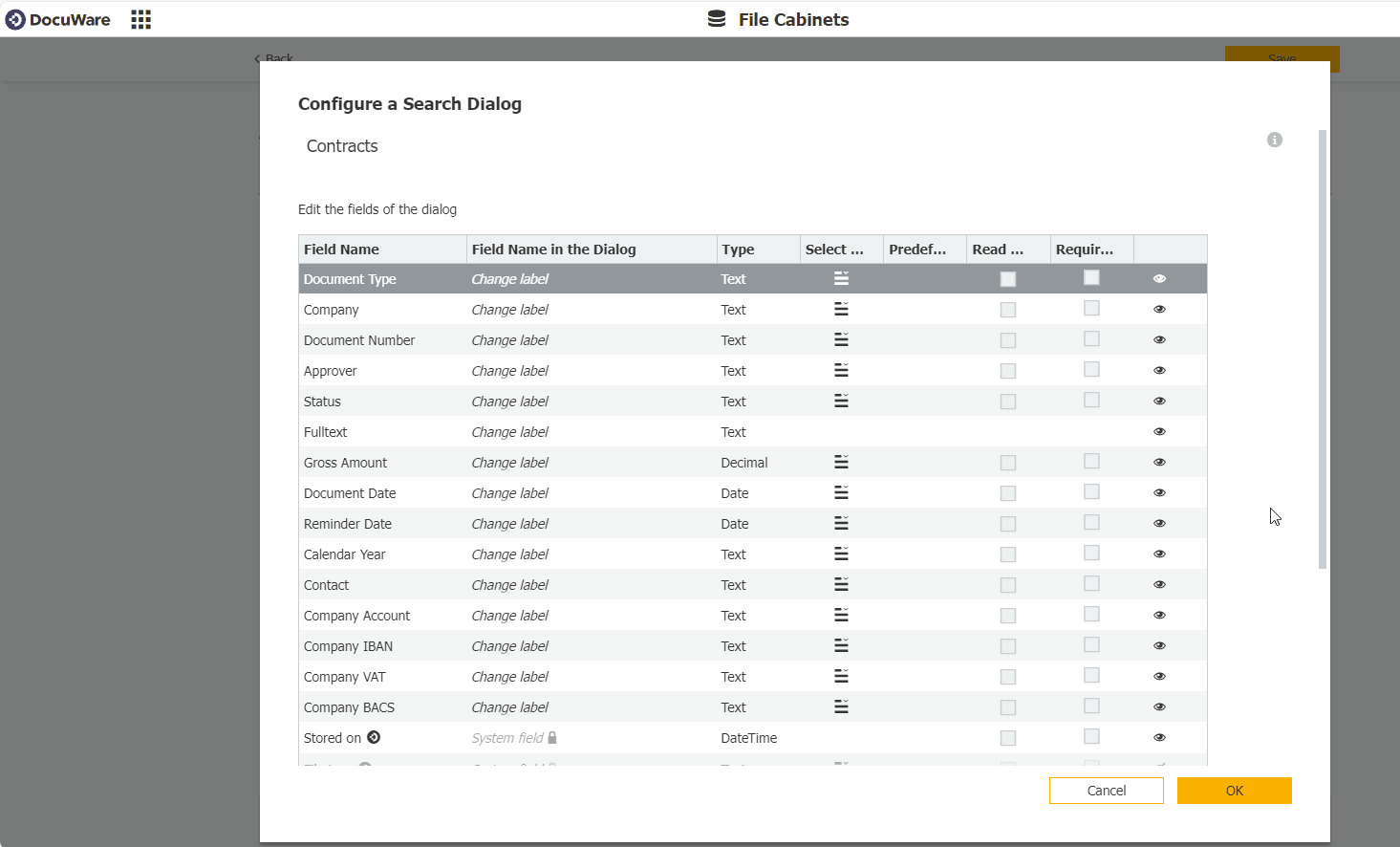Cancel the search dialog configuration

[x=1106, y=791]
